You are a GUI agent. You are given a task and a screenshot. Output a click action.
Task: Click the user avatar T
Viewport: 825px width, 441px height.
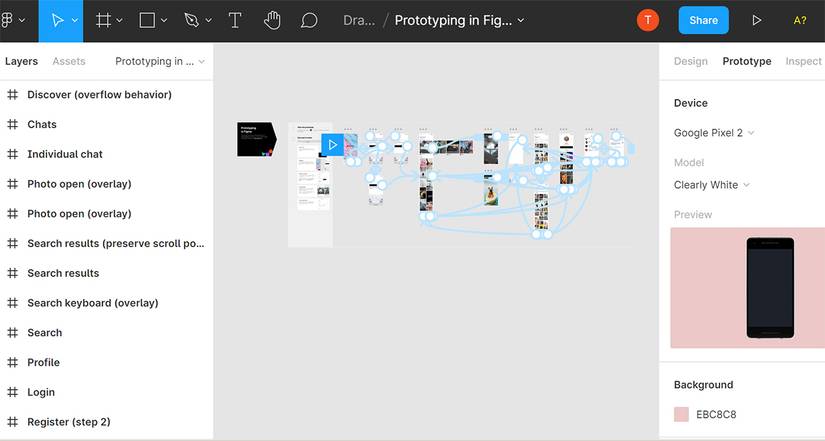click(x=648, y=21)
